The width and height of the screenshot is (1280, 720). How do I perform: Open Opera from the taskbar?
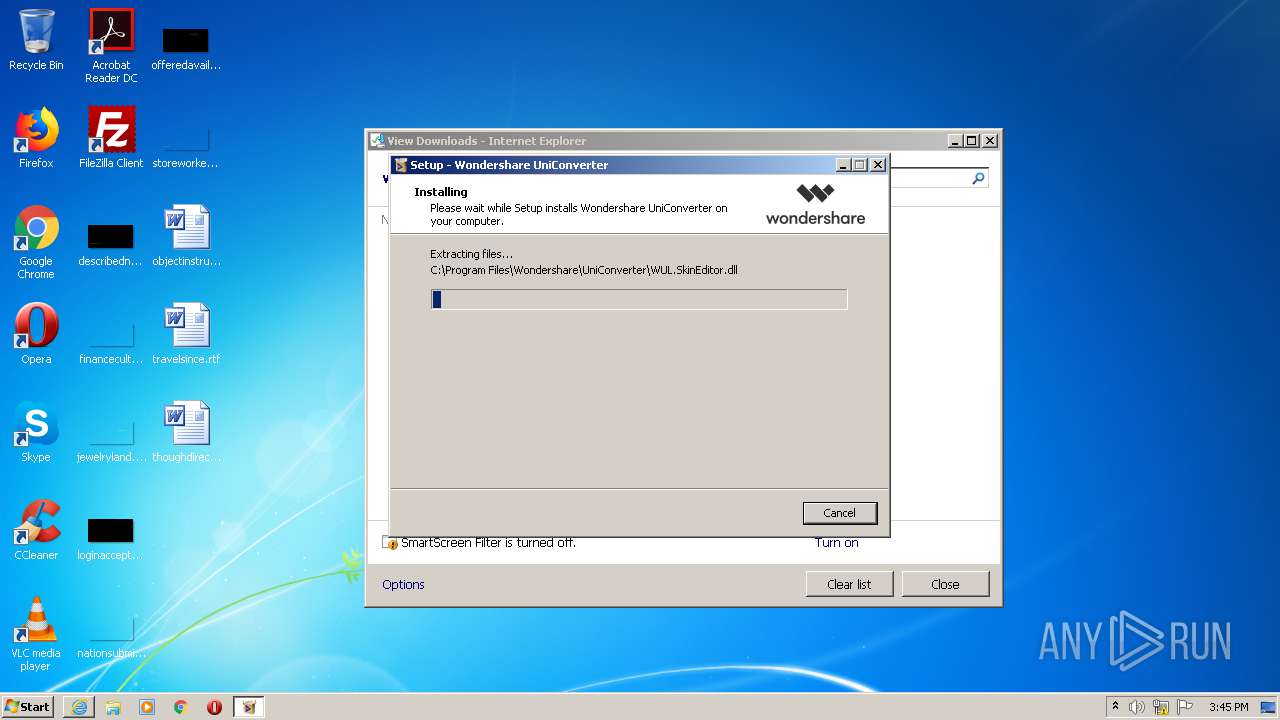click(x=215, y=707)
